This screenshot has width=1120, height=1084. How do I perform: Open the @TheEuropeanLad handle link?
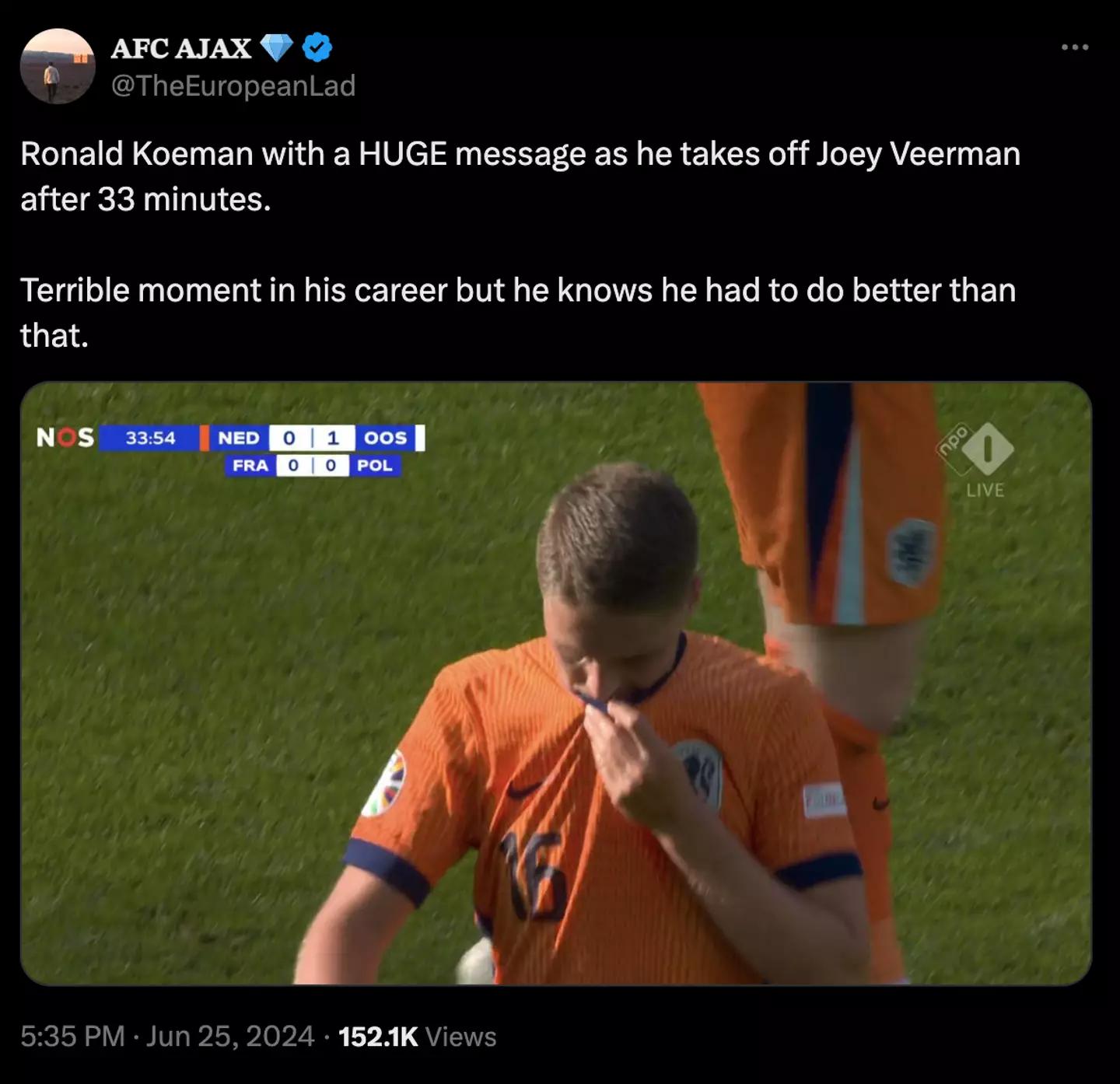tap(233, 86)
